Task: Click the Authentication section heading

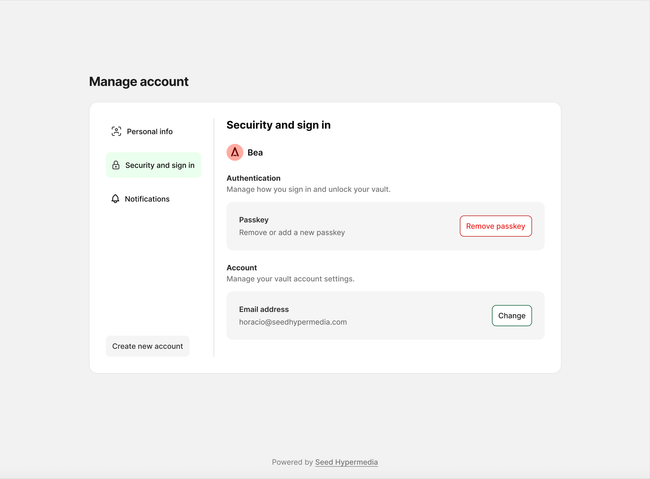Action: pyautogui.click(x=253, y=178)
